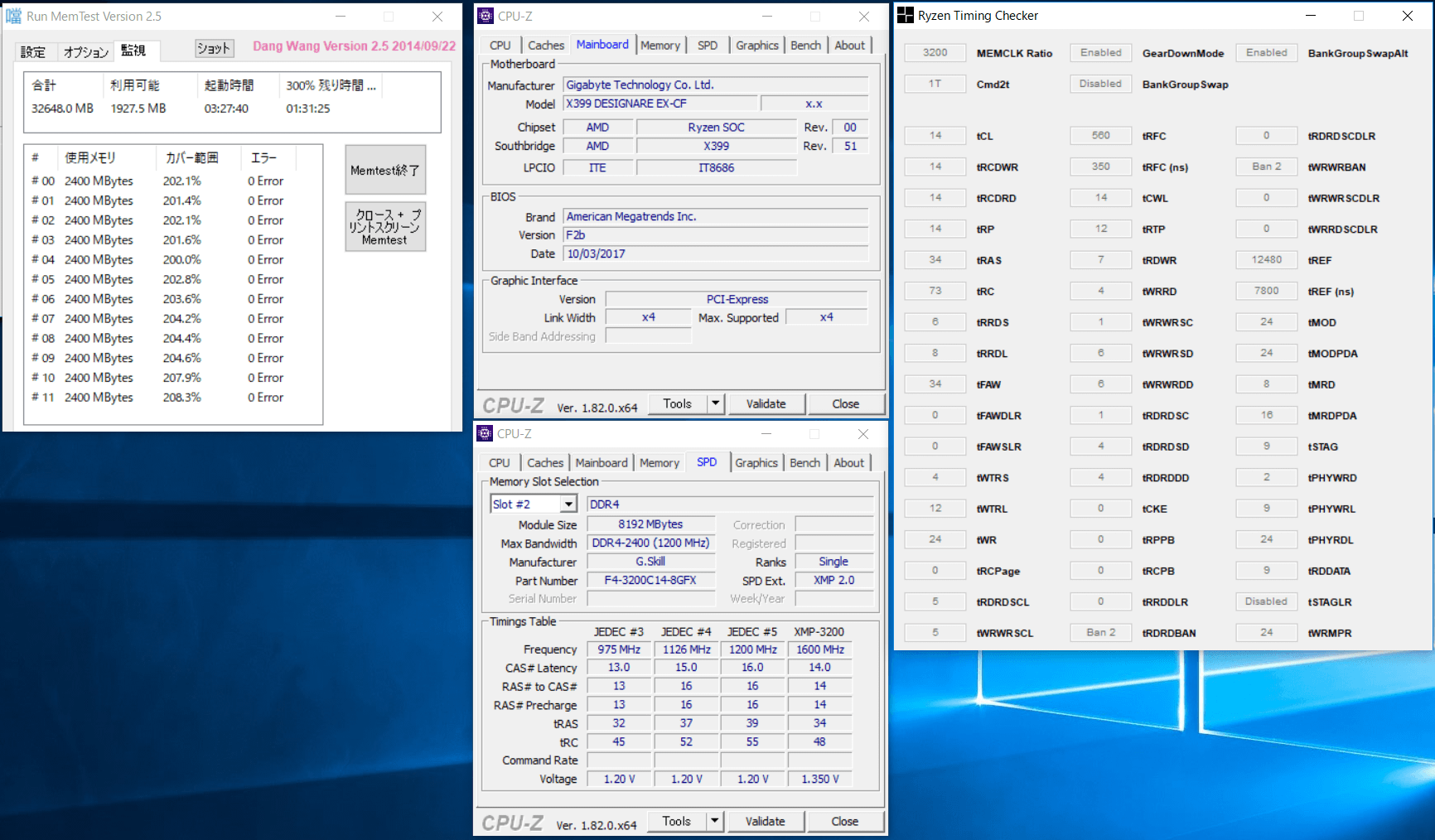Open Tools dropdown arrow in lower CPU-Z
Viewport: 1435px width, 840px height.
pyautogui.click(x=714, y=821)
